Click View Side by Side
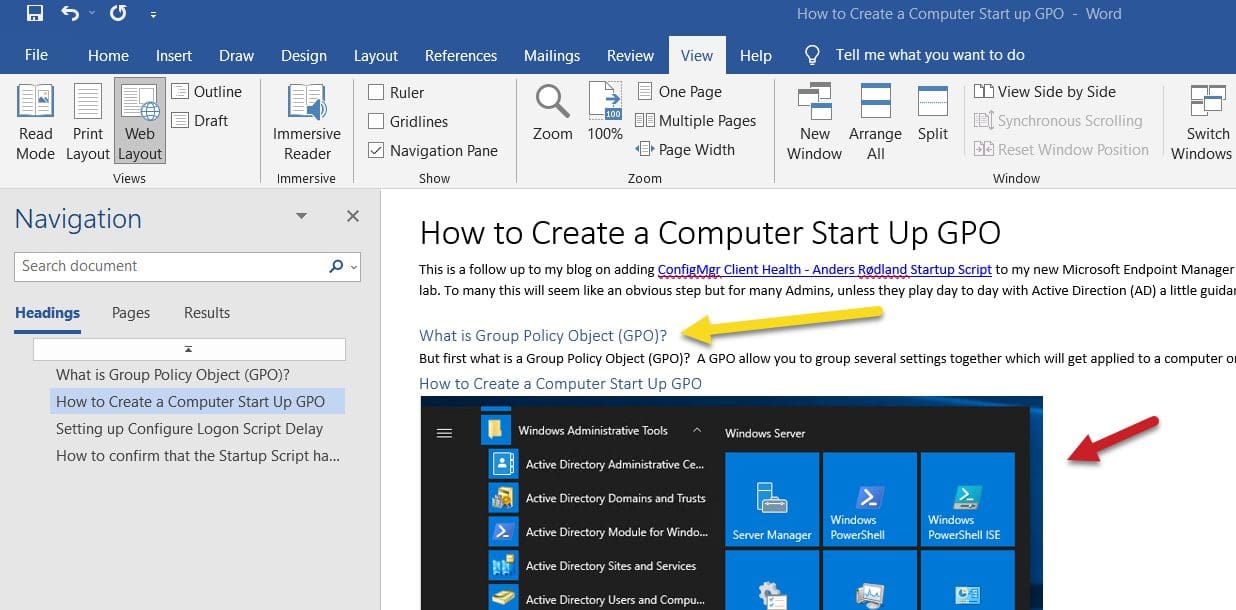The image size is (1236, 610). point(1045,91)
